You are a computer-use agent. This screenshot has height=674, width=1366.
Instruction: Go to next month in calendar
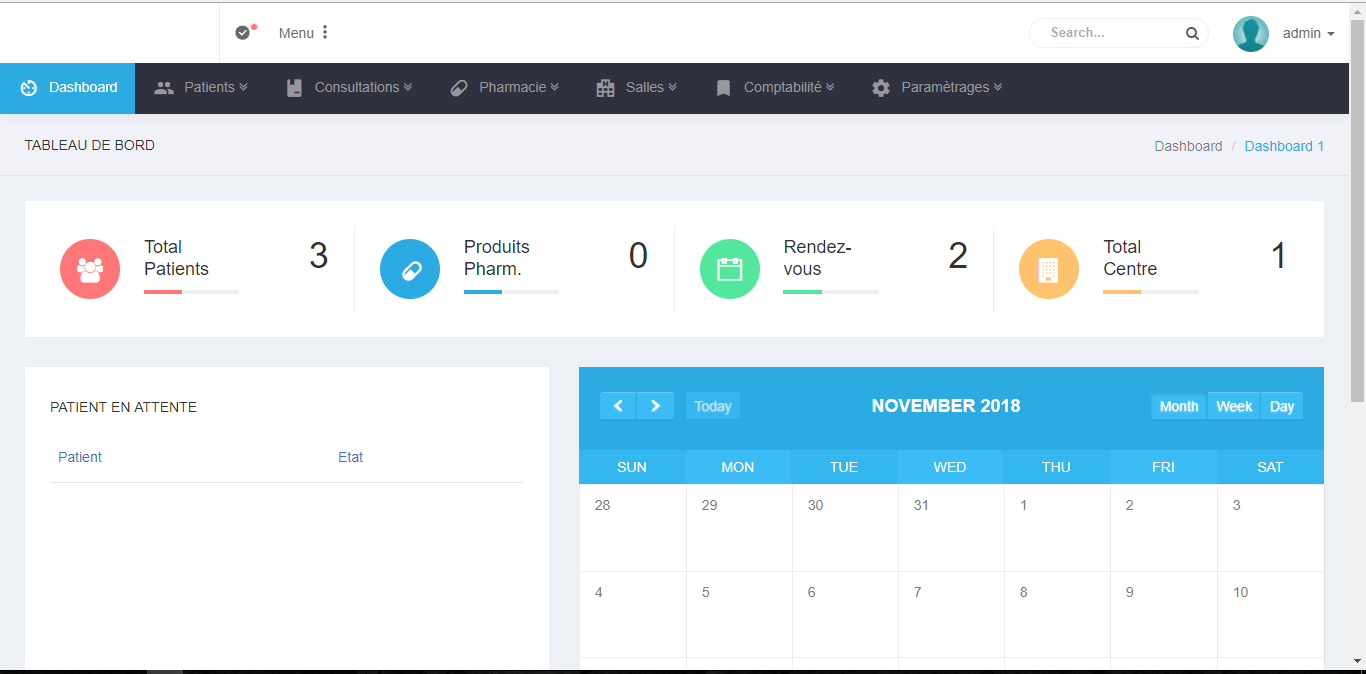tap(655, 406)
